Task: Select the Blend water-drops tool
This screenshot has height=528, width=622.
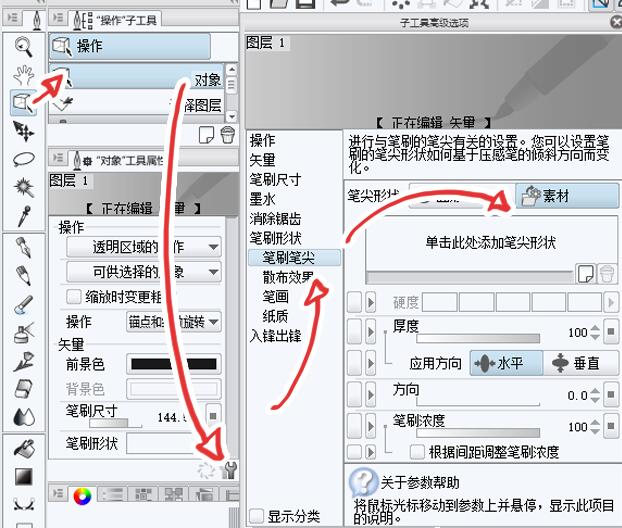Action: coord(24,417)
